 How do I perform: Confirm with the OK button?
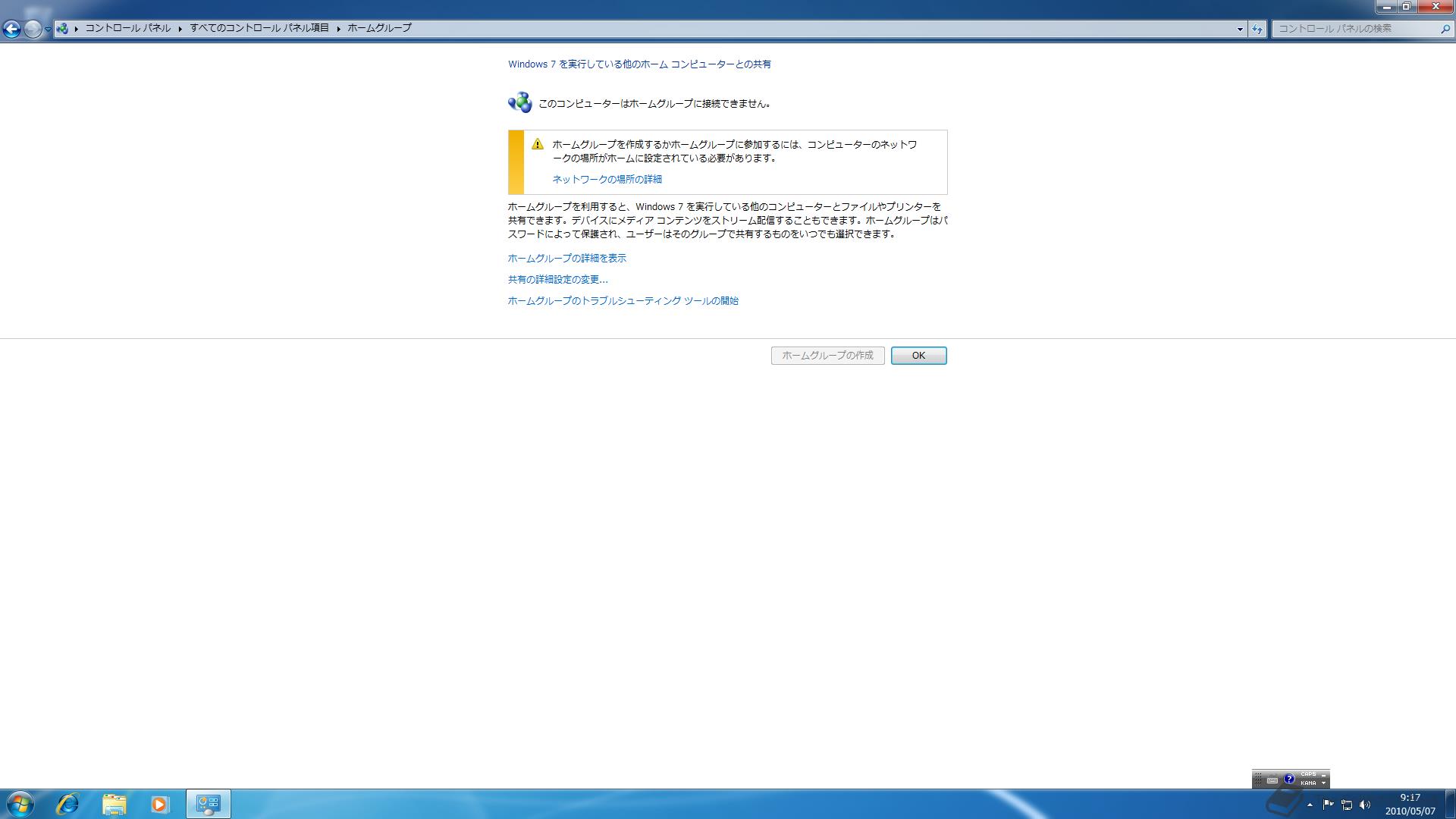[918, 356]
